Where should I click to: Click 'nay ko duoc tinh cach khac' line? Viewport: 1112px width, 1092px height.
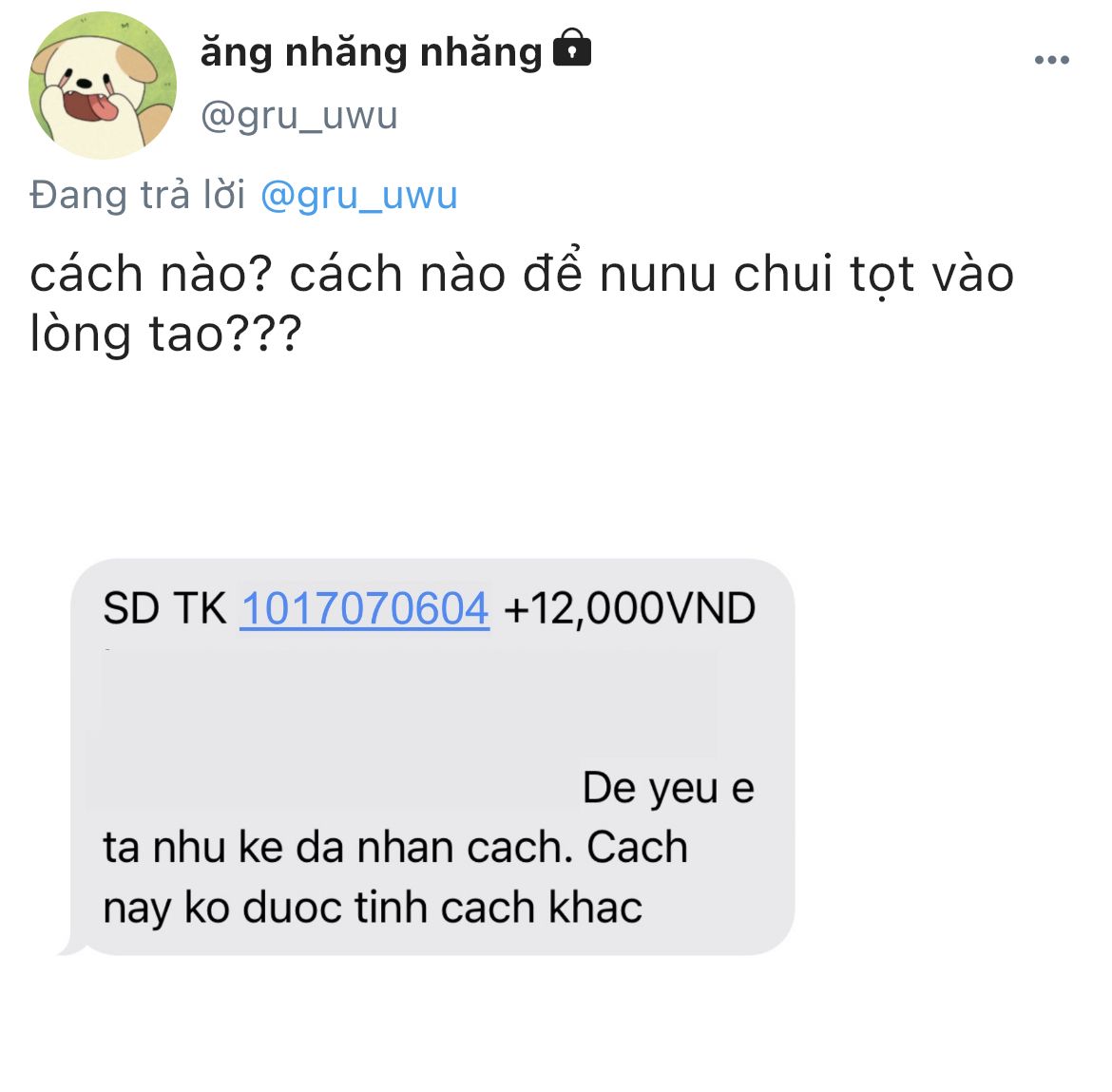click(x=373, y=908)
